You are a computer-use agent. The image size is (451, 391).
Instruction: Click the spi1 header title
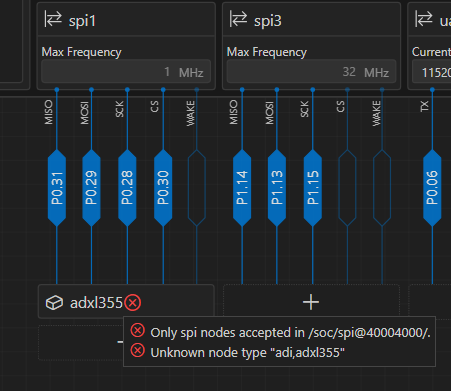coord(82,21)
